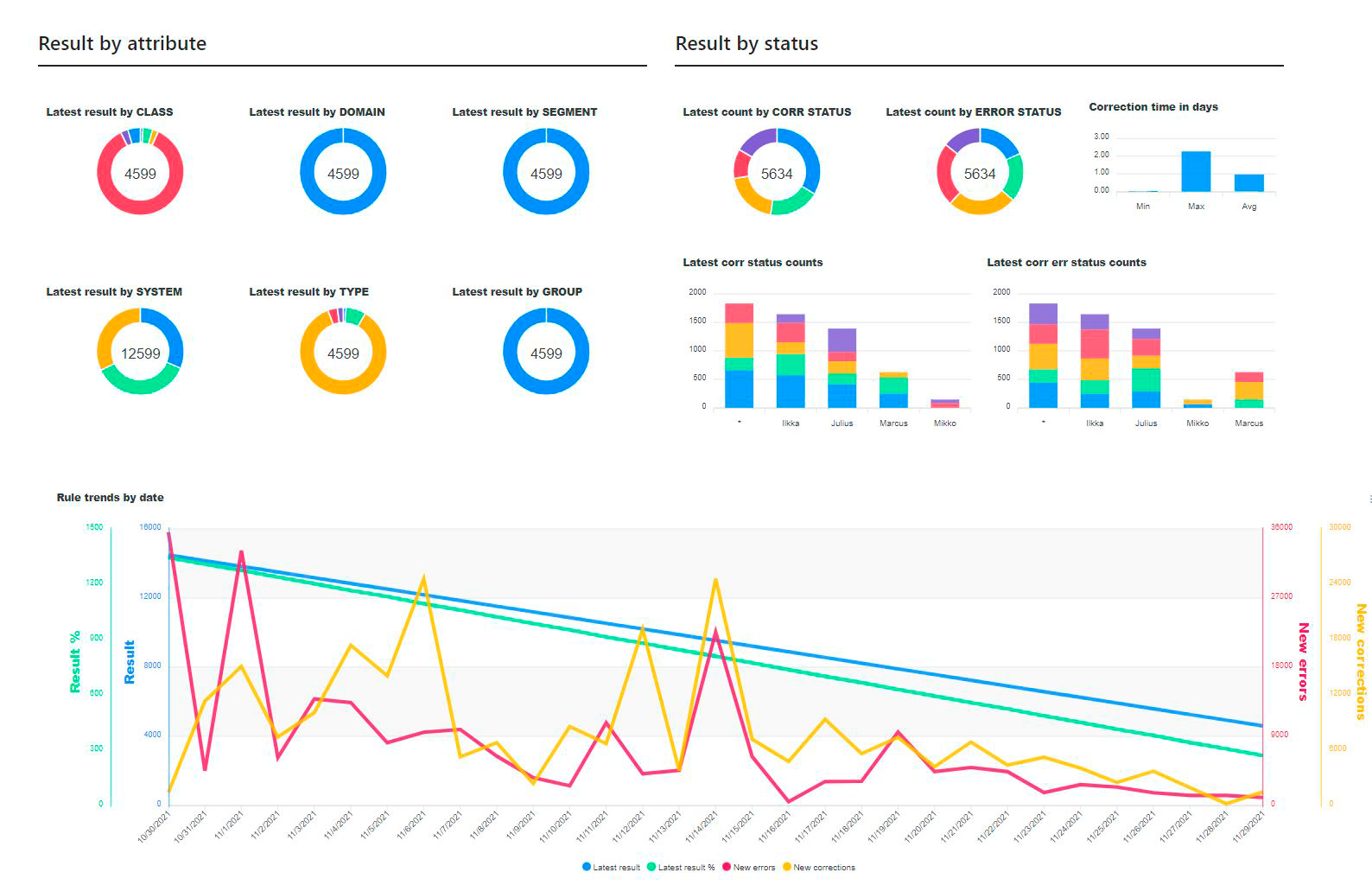1372x885 pixels.
Task: Click the yellow New corrections peak at 11/6/2021
Action: pos(423,577)
